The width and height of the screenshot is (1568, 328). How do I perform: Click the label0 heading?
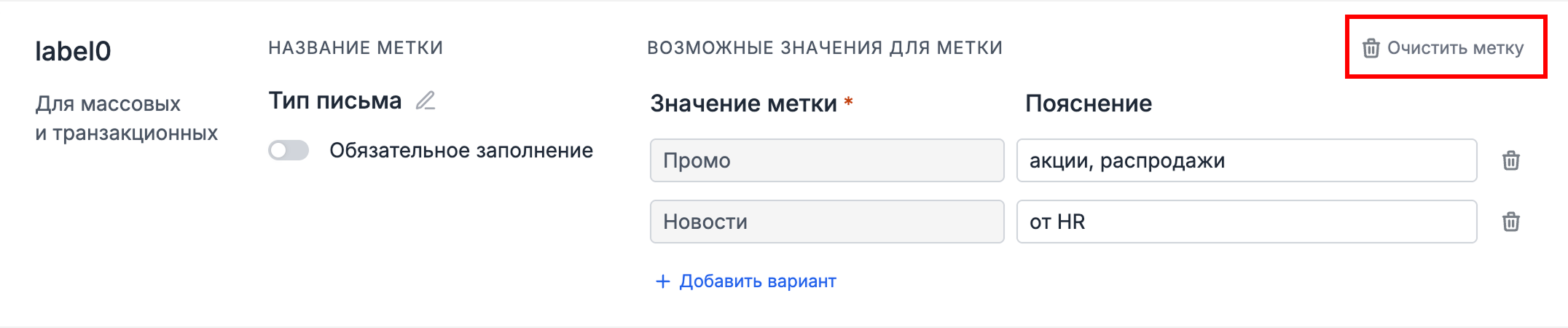pyautogui.click(x=73, y=51)
